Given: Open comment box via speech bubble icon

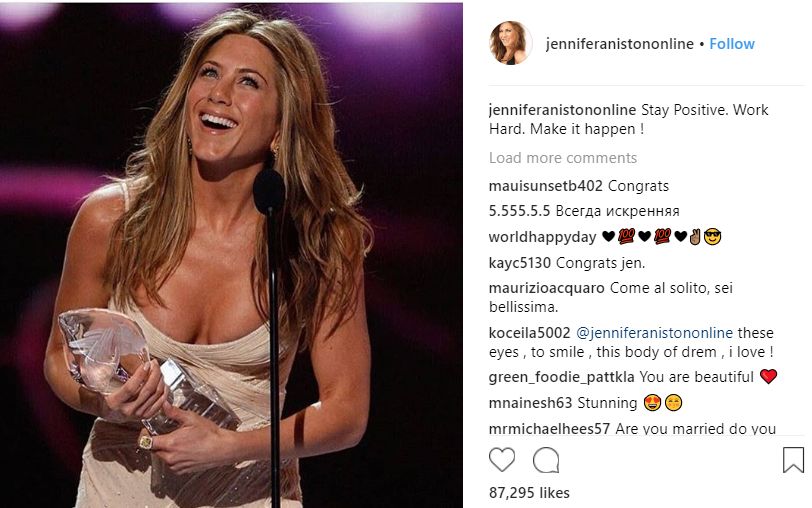Looking at the screenshot, I should click(546, 460).
